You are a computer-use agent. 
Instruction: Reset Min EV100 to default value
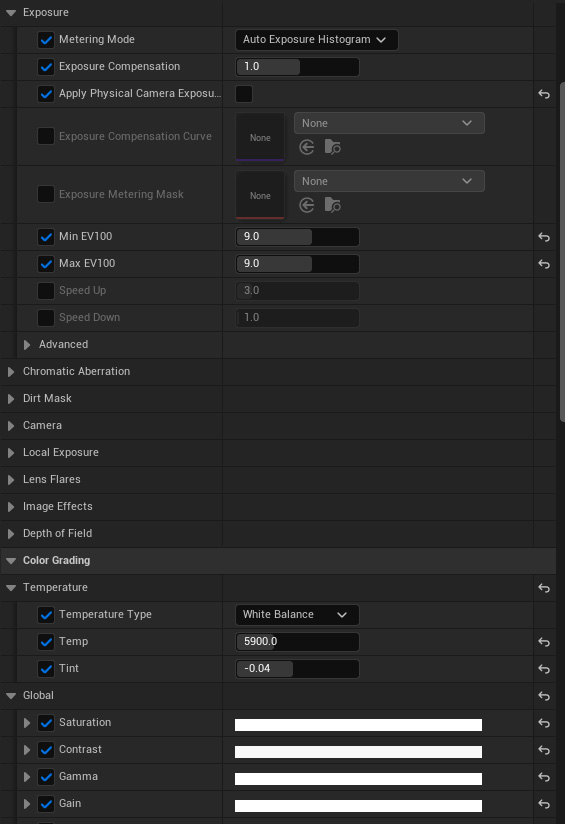point(544,237)
